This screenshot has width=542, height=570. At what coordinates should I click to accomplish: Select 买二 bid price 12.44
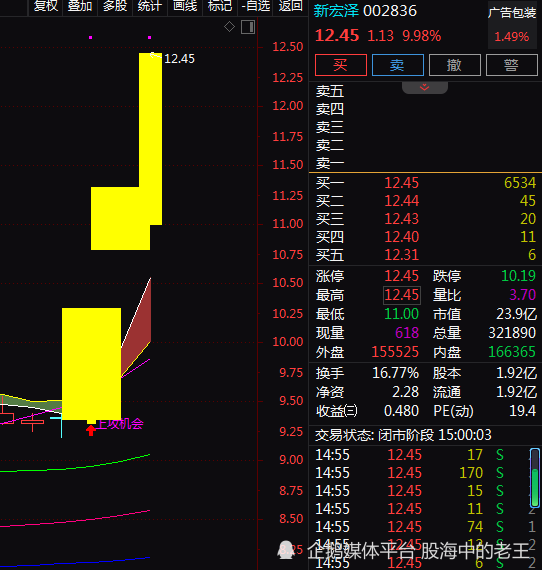(x=402, y=201)
